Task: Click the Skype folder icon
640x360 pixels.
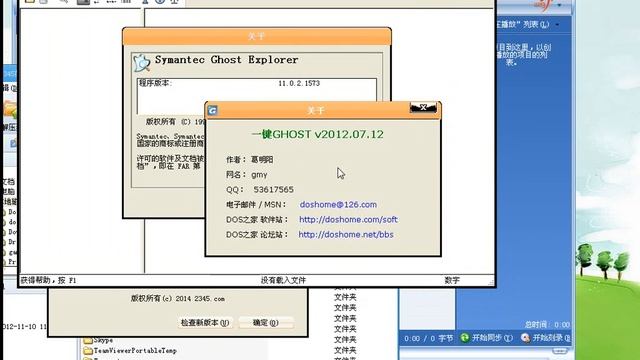Action: click(87, 340)
